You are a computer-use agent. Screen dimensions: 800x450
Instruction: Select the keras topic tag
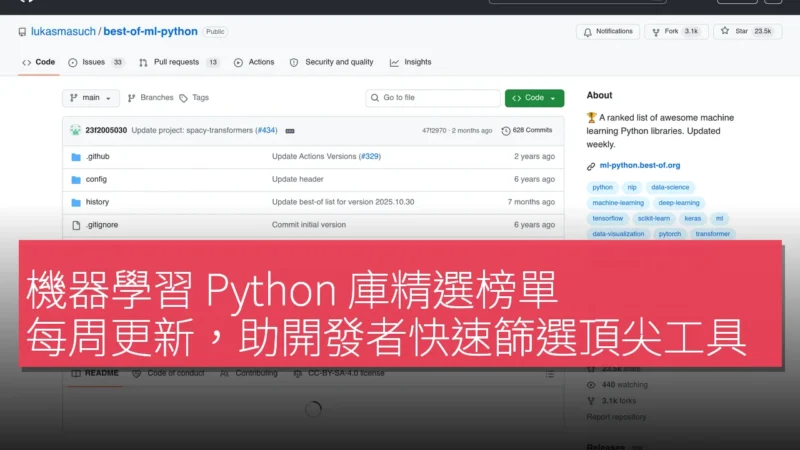[x=692, y=219]
